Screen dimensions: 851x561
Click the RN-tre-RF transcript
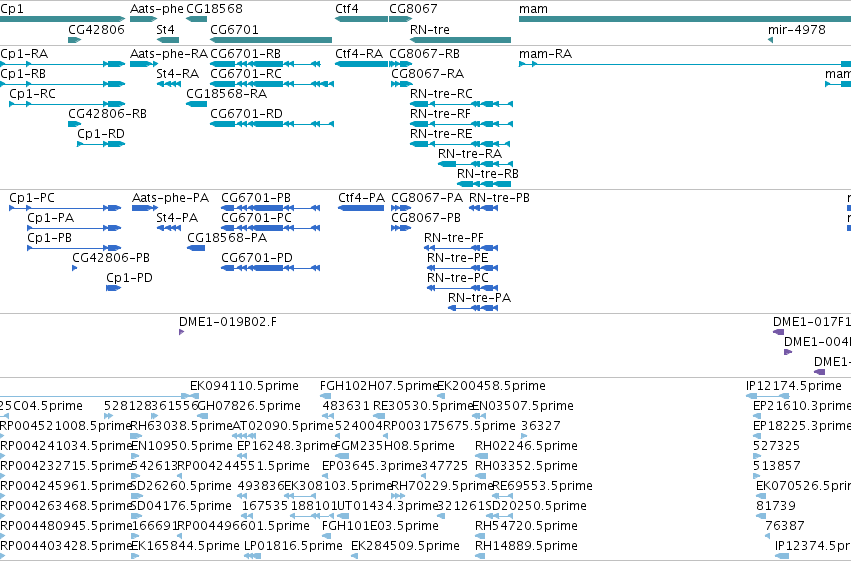(461, 124)
